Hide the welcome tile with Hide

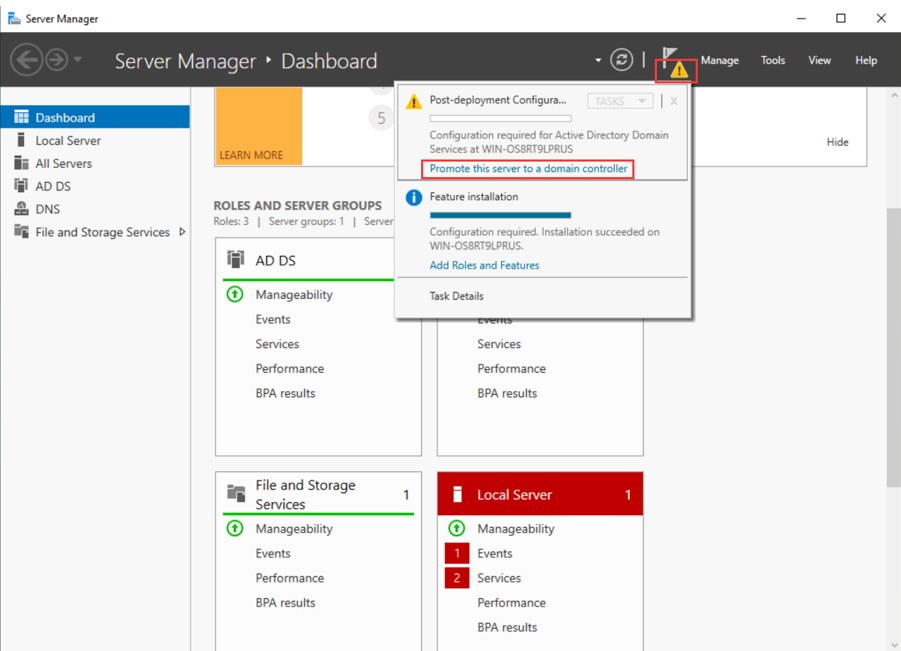[837, 142]
